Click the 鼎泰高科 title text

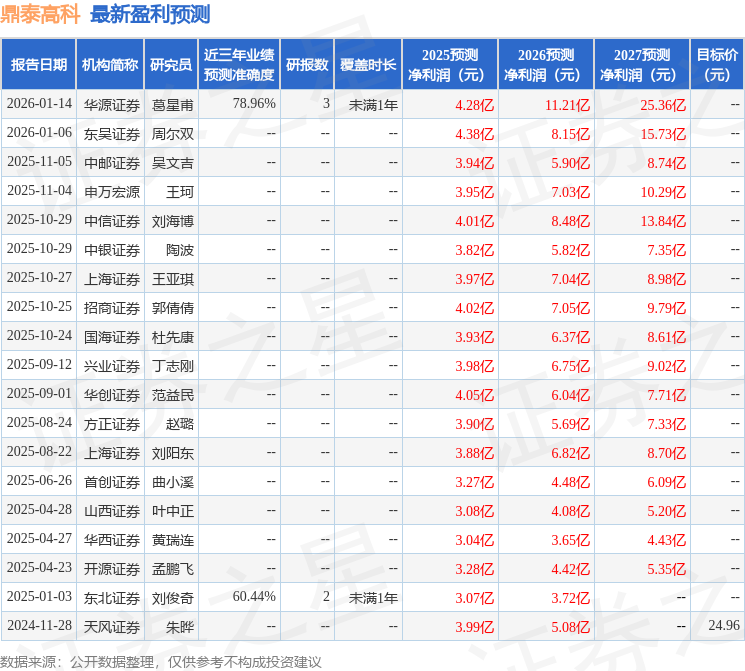[x=40, y=14]
